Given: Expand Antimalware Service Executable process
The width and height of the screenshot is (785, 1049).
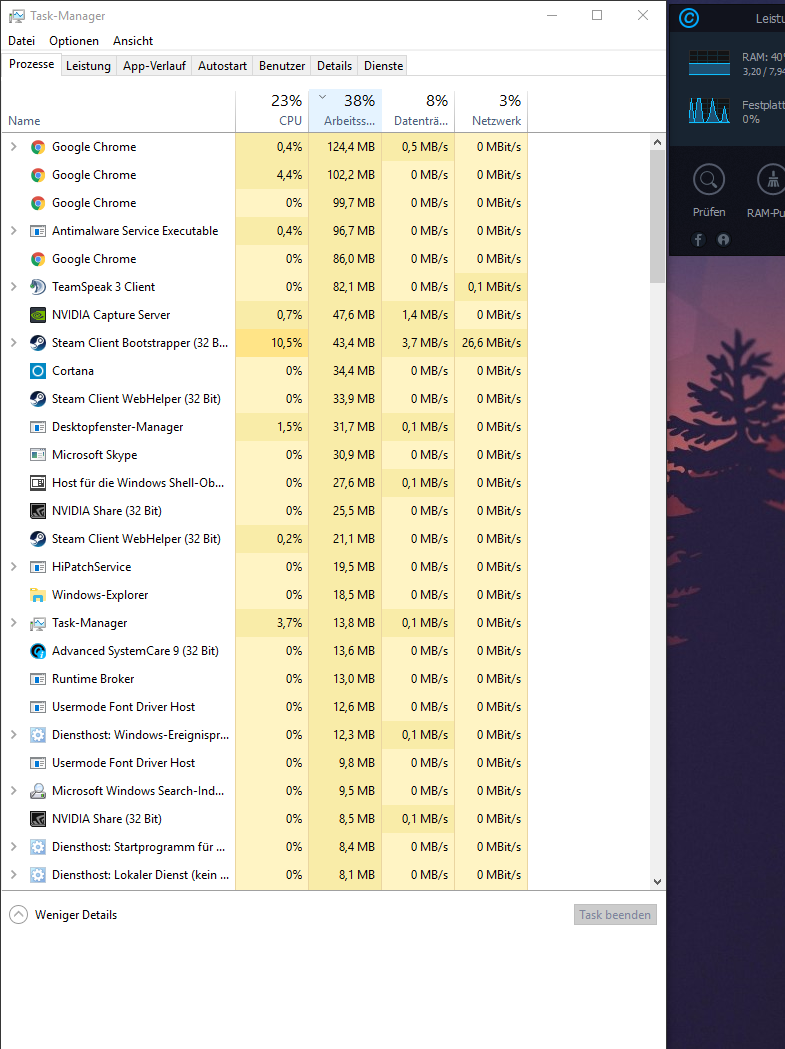Looking at the screenshot, I should coord(13,231).
